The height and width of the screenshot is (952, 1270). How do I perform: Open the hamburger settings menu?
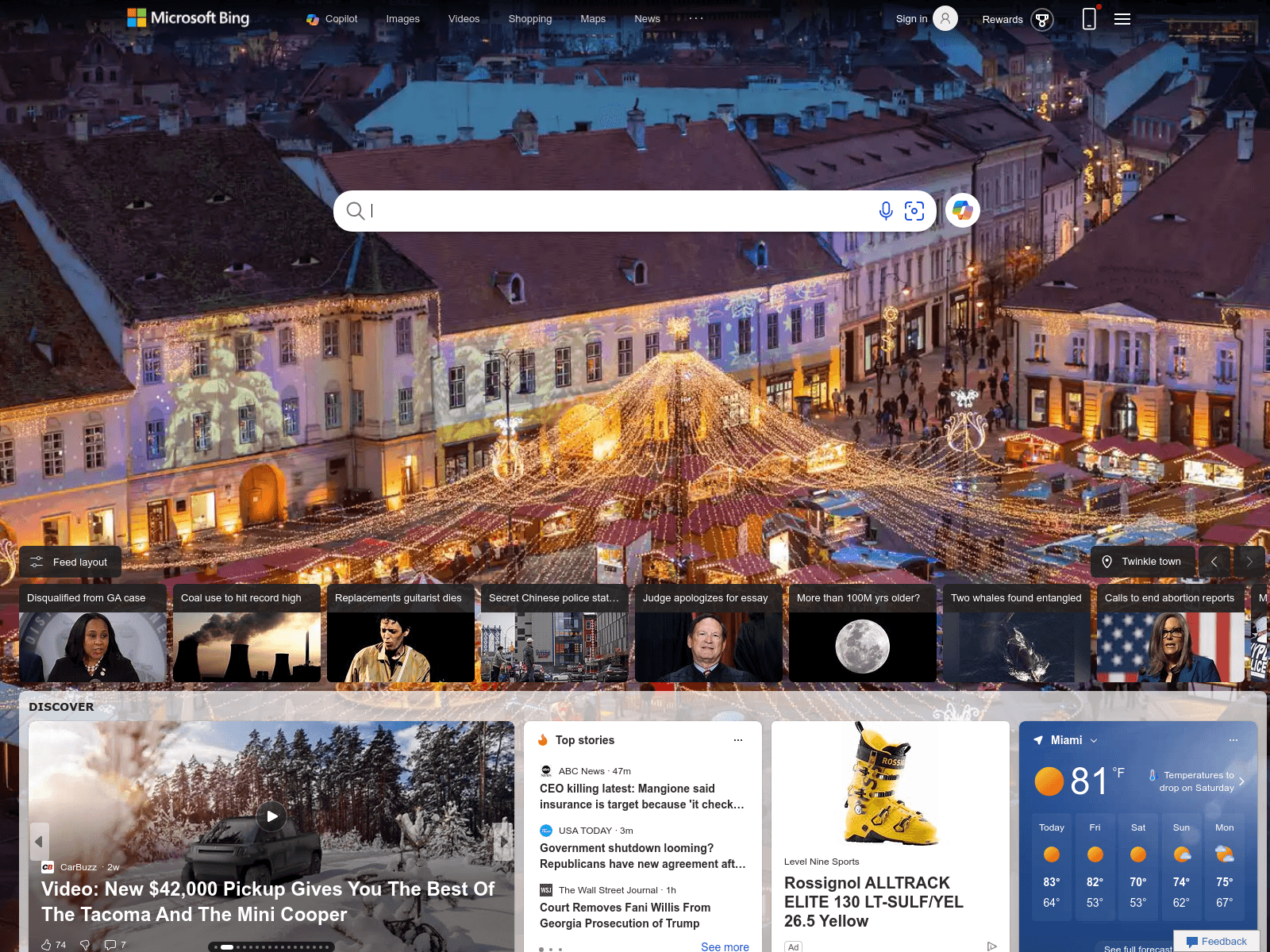pyautogui.click(x=1122, y=19)
